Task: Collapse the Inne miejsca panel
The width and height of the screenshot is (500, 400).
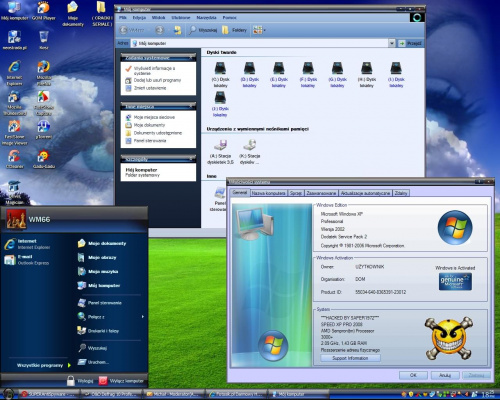Action: pos(191,106)
